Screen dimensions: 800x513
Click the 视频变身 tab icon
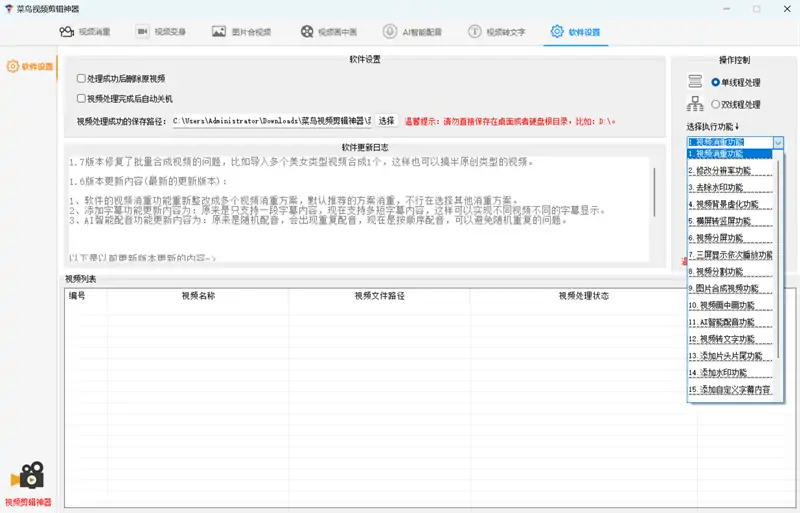coord(143,32)
